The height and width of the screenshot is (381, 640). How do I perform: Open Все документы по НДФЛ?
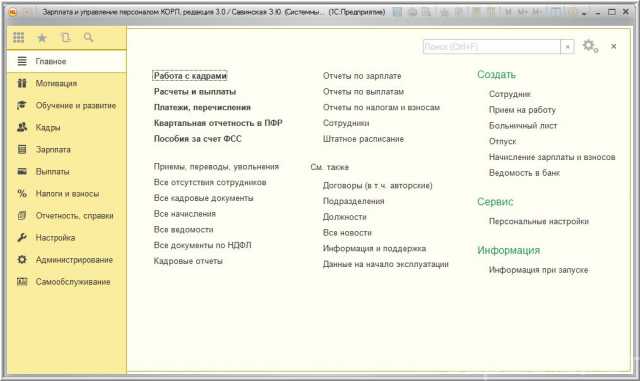(202, 245)
